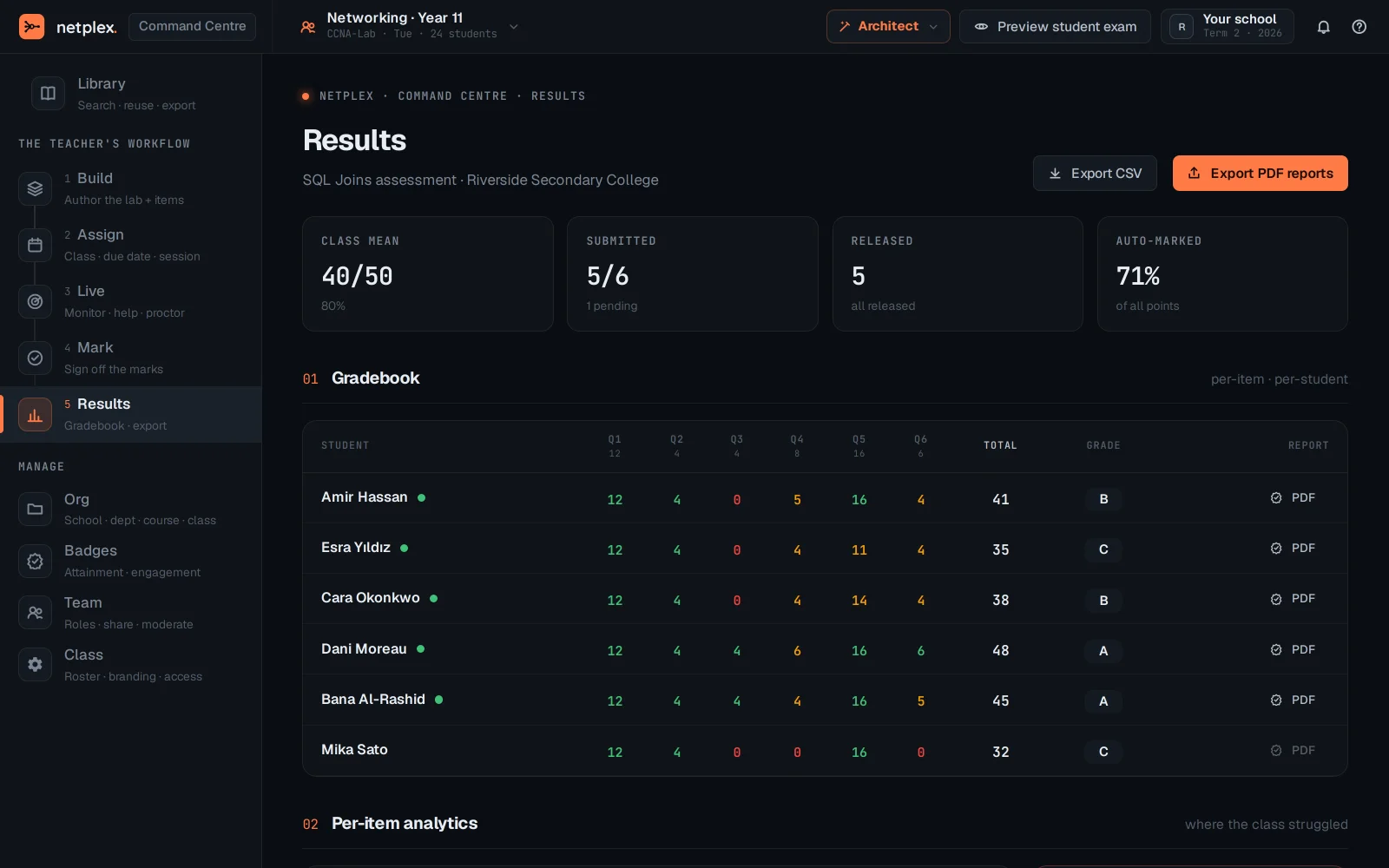Click the Assign calendar icon
The image size is (1389, 868).
(x=35, y=245)
